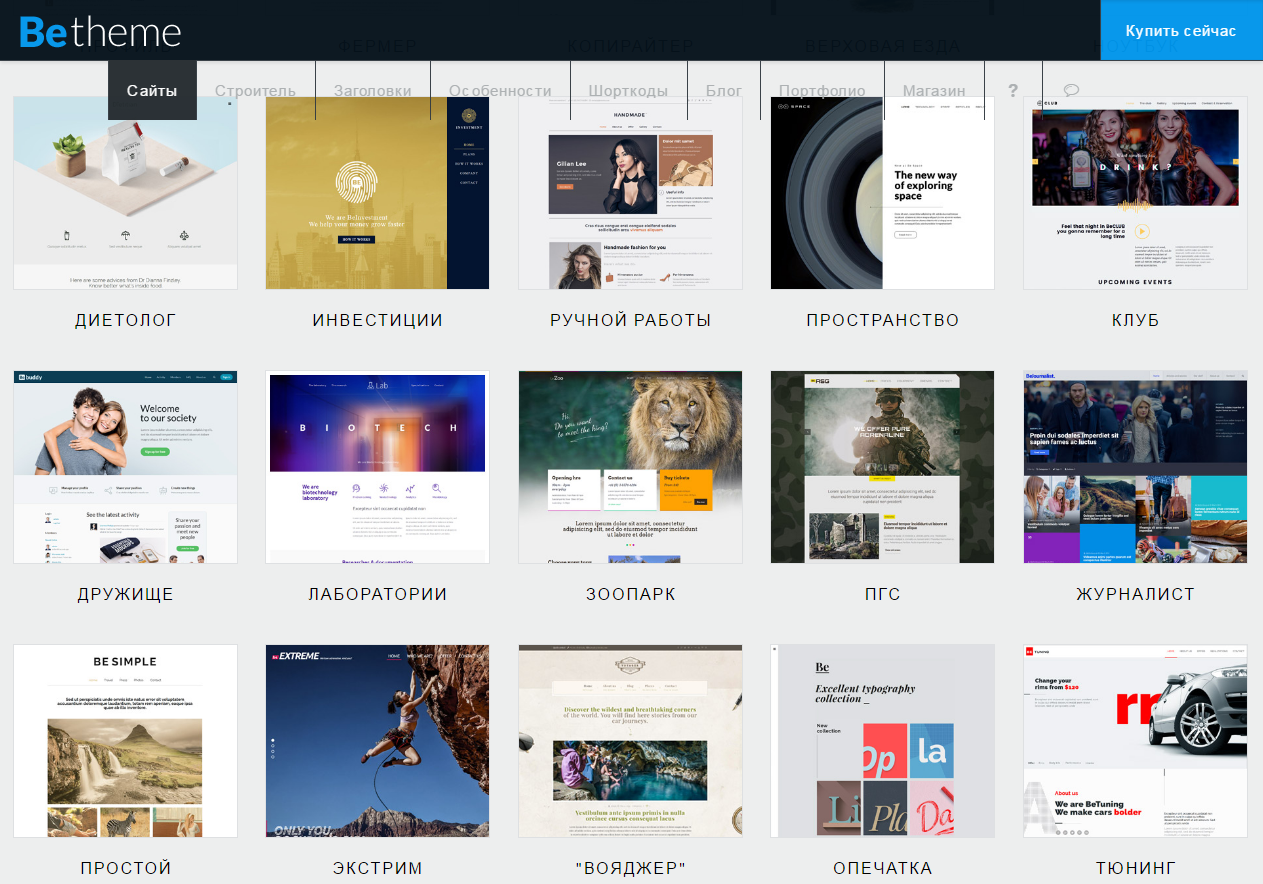
Task: Select the ЗООПАРК caption text
Action: tap(631, 594)
